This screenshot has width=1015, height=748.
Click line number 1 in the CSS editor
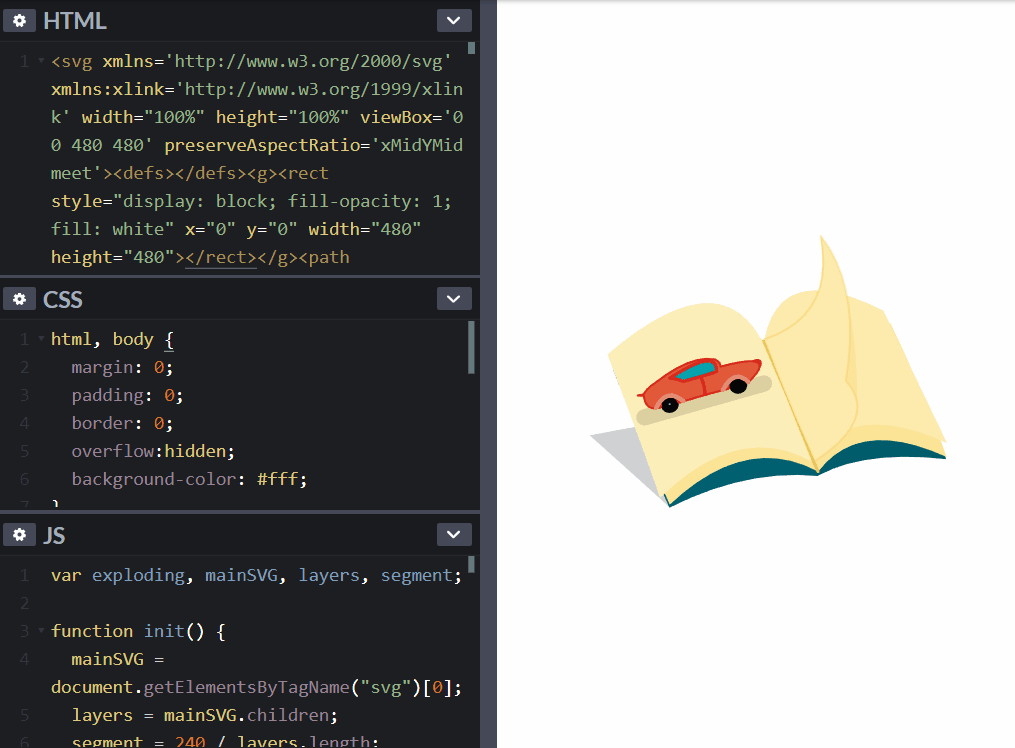click(x=24, y=338)
